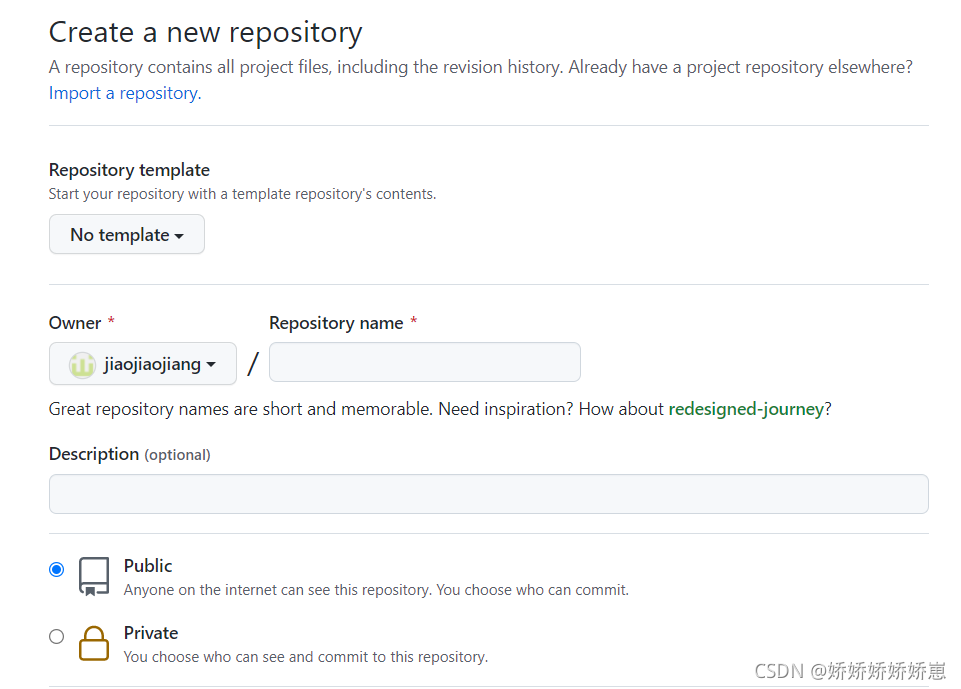Use suggested name redesigned-journey
Image resolution: width=961 pixels, height=689 pixels.
[x=745, y=408]
